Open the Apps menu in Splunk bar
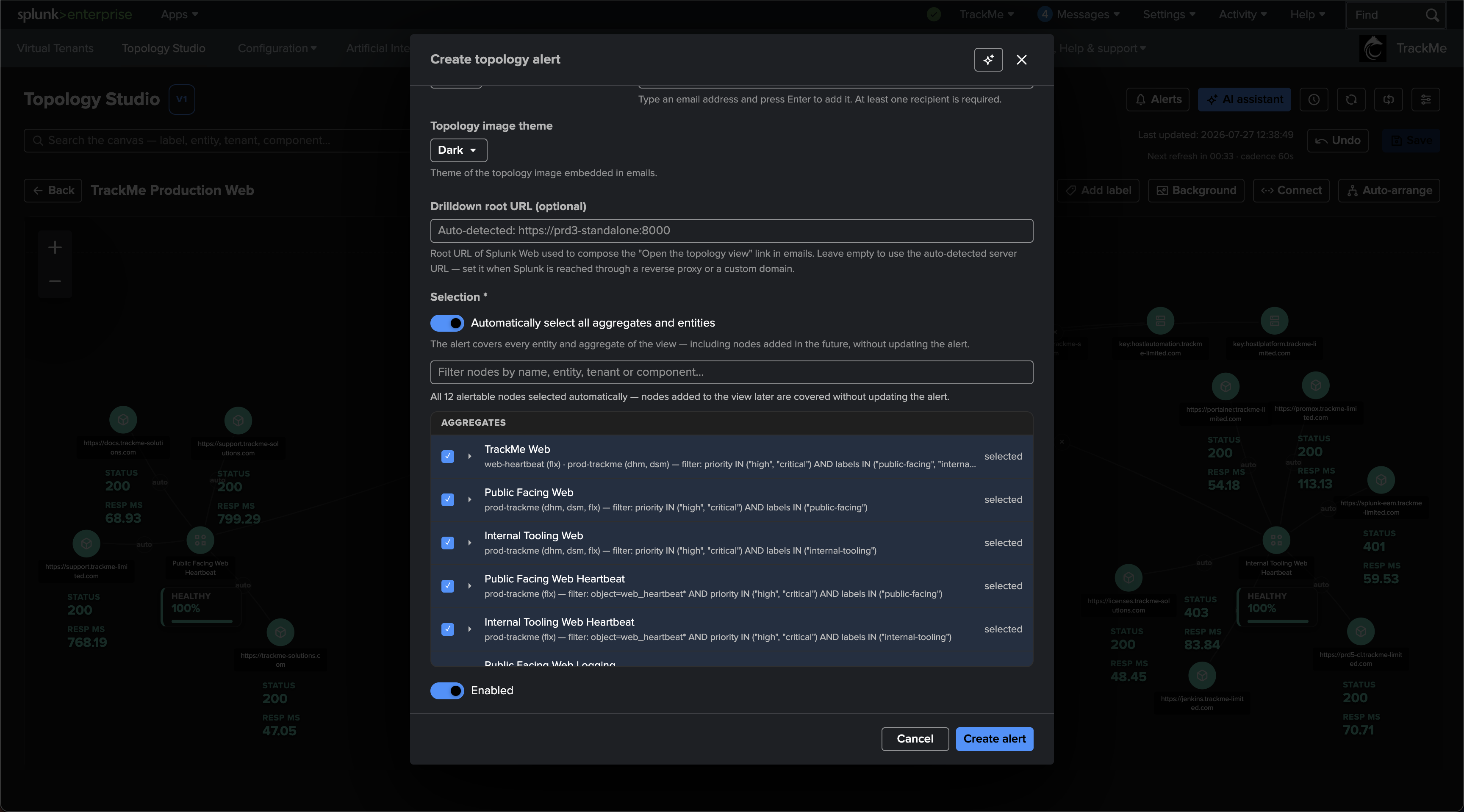1464x812 pixels. pos(179,15)
